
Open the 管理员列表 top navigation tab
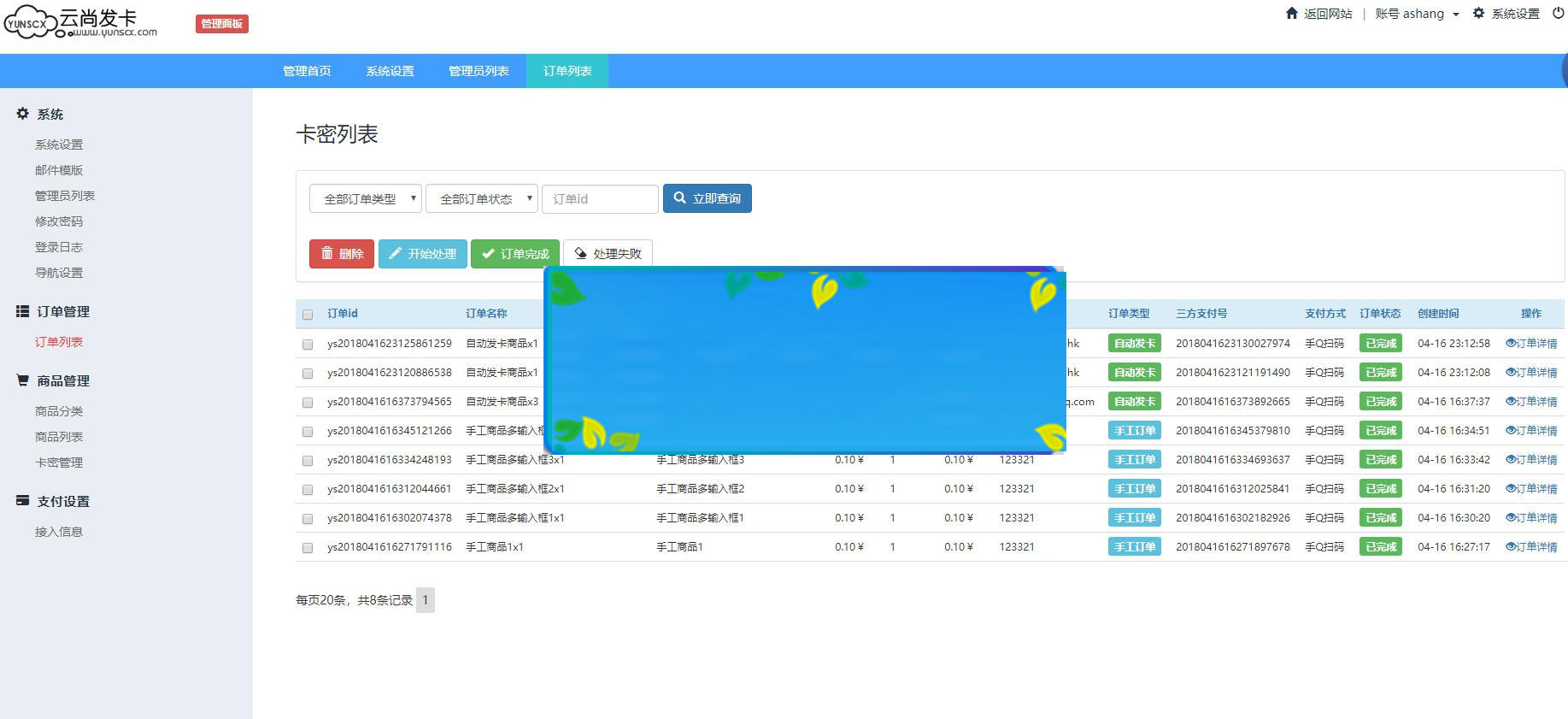click(x=479, y=71)
